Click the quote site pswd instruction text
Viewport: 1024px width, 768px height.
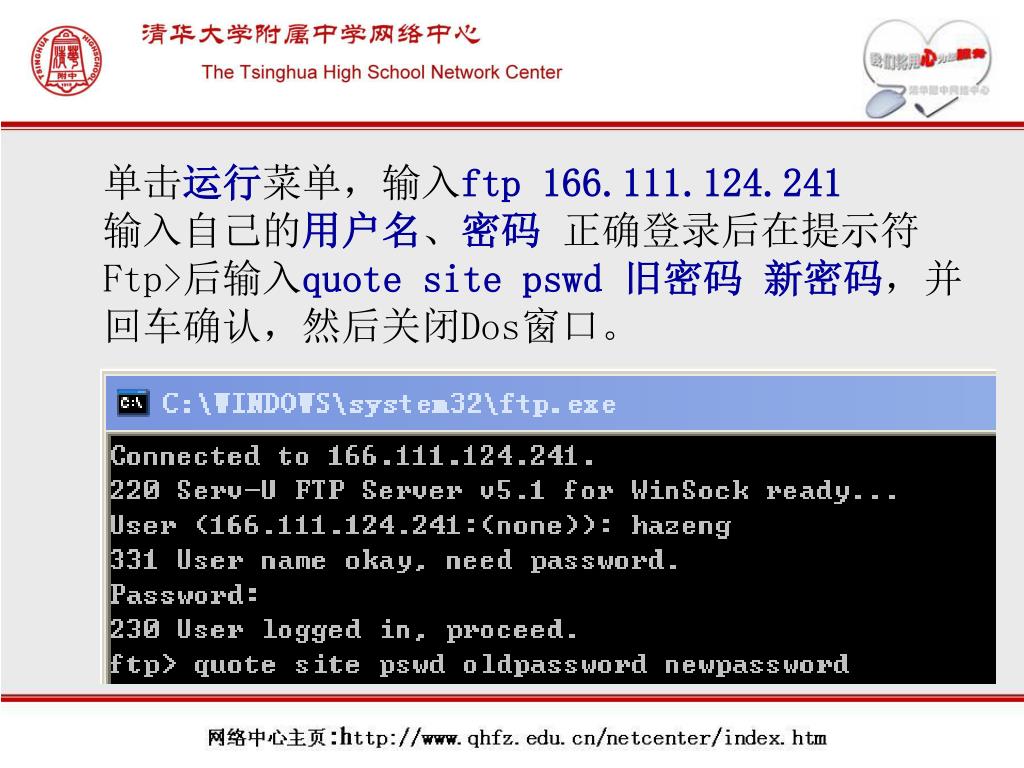click(x=452, y=280)
